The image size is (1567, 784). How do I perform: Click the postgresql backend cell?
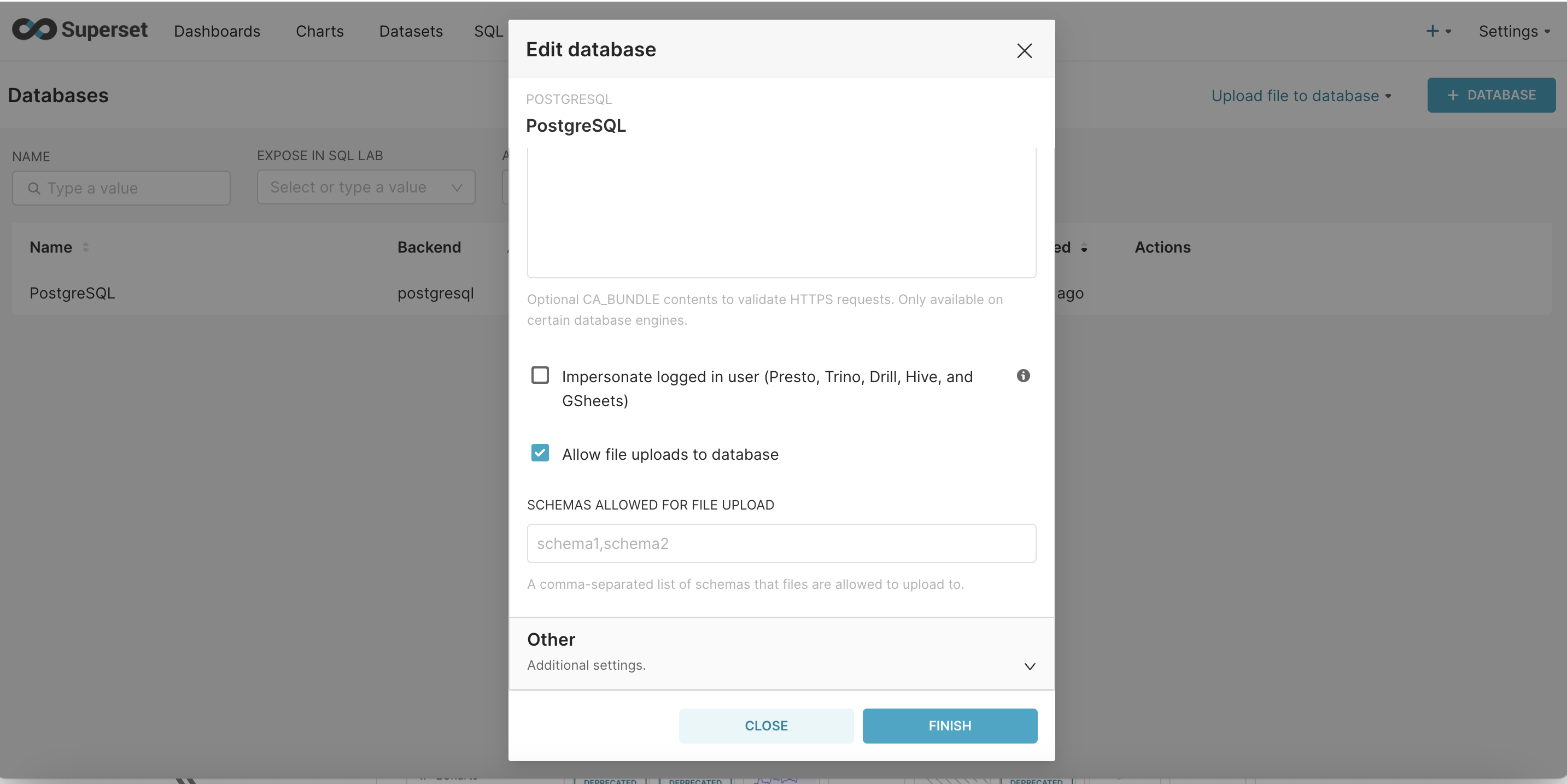(436, 293)
